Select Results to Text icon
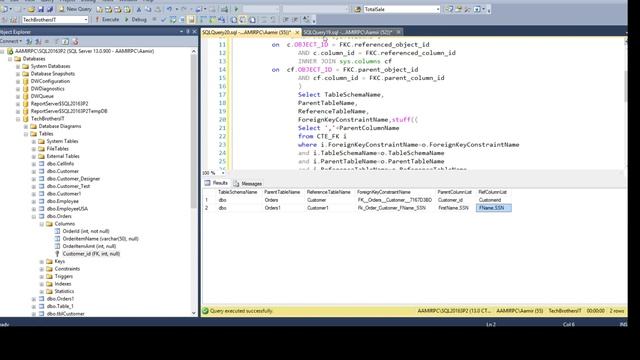640x360 pixels. click(234, 19)
